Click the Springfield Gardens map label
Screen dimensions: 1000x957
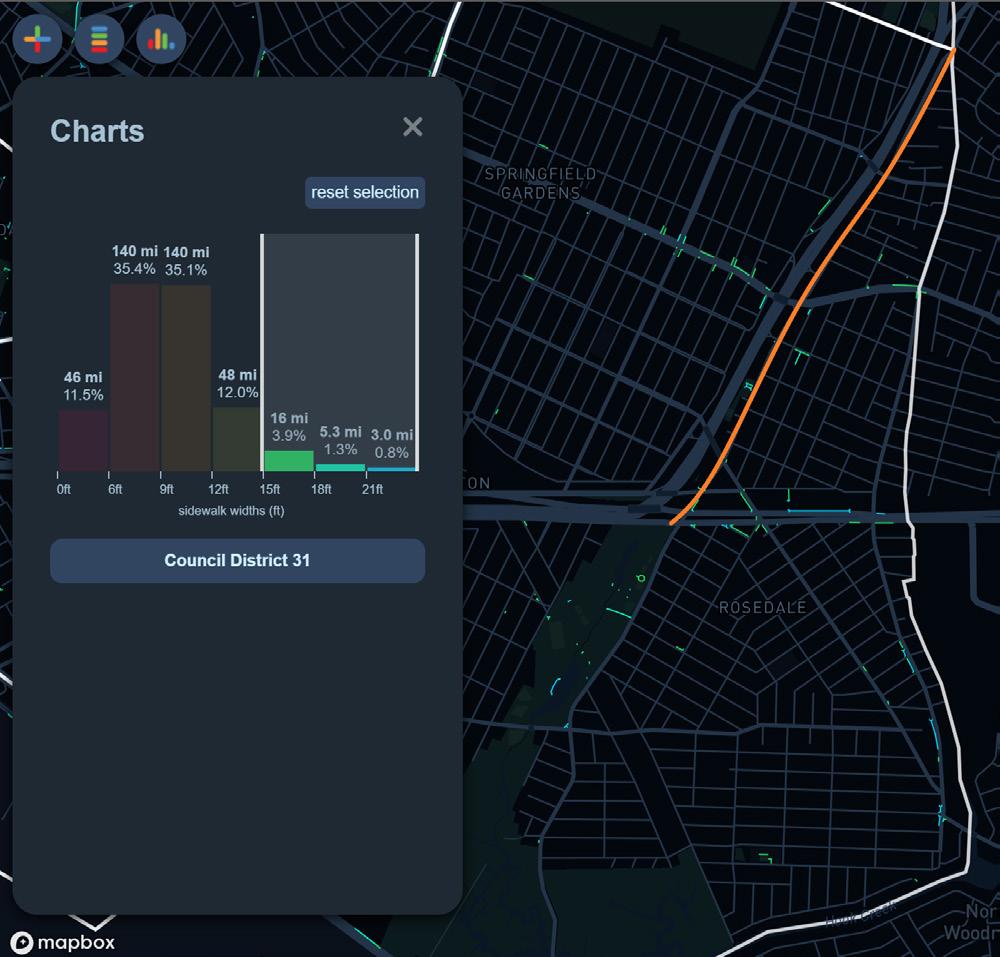[540, 183]
